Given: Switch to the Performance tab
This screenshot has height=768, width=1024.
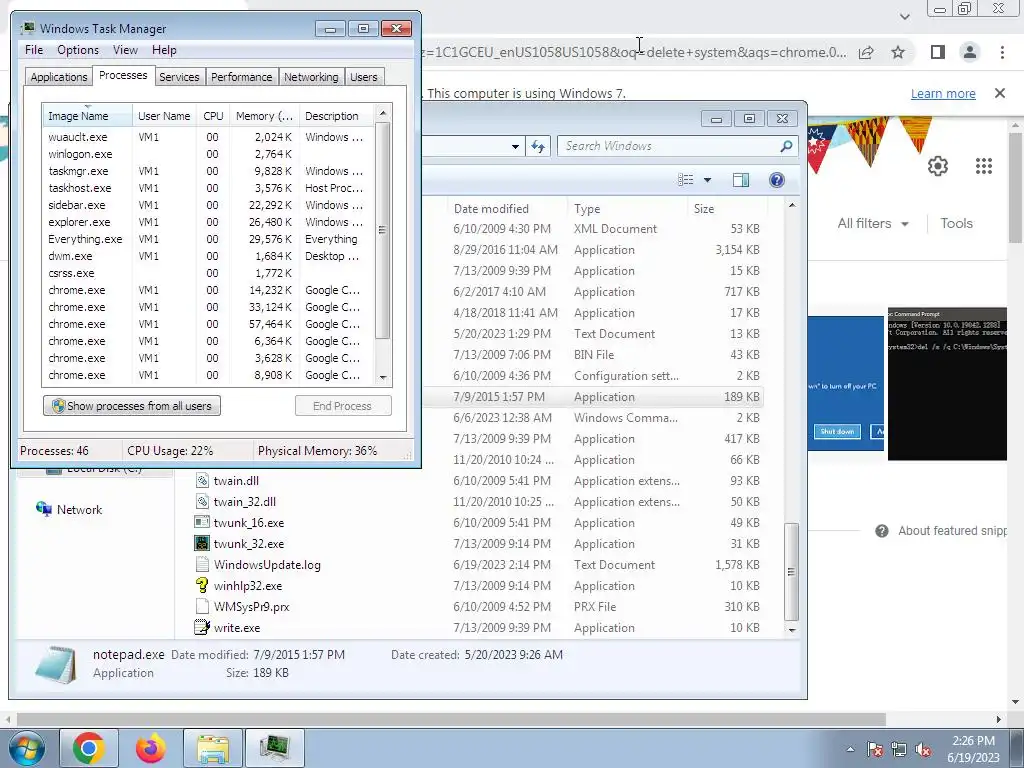Looking at the screenshot, I should pos(242,76).
